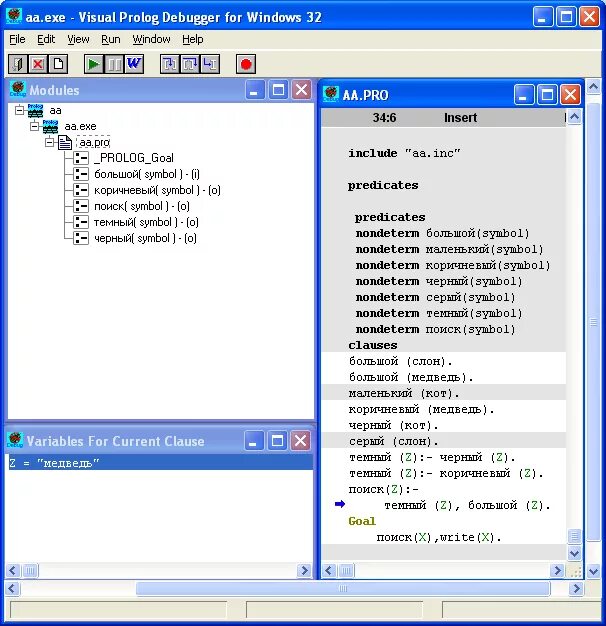Select _PROLOG_Goal predicate in tree
This screenshot has height=626, width=606.
pyautogui.click(x=134, y=158)
